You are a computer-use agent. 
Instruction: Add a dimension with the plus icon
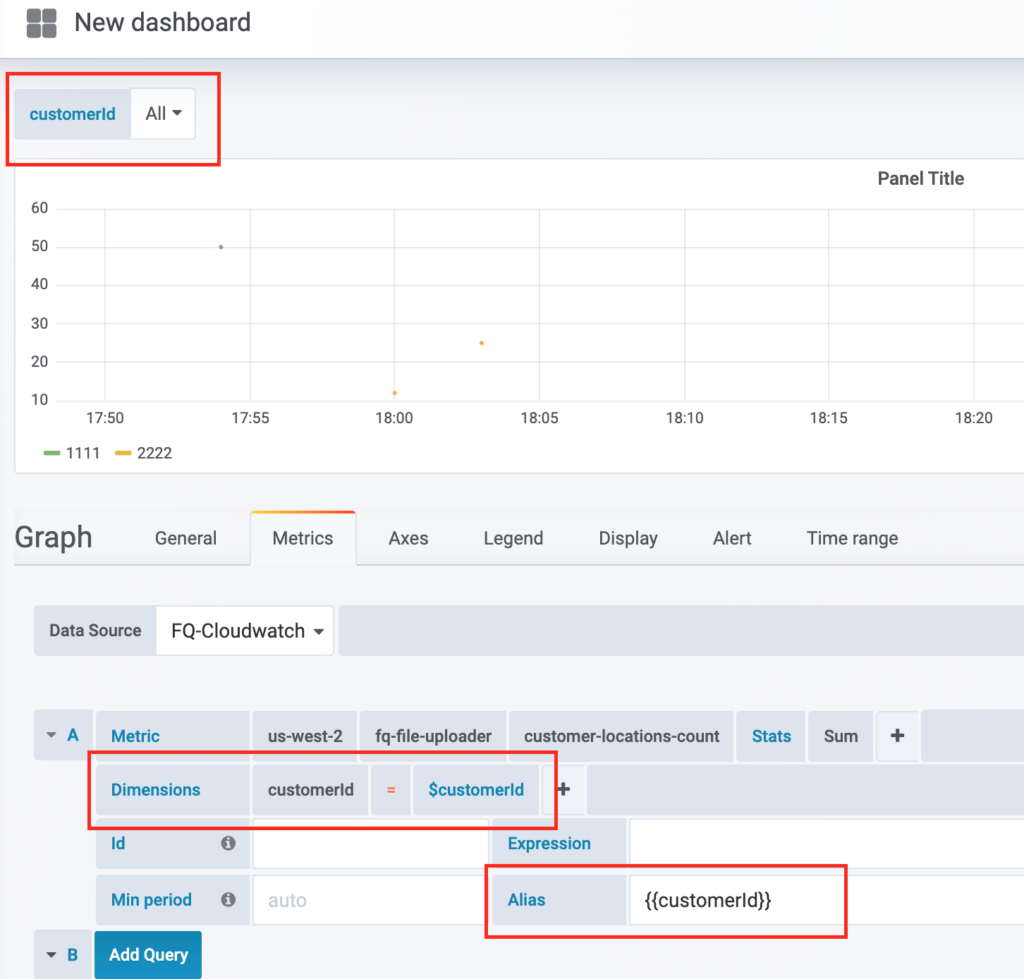(x=564, y=790)
